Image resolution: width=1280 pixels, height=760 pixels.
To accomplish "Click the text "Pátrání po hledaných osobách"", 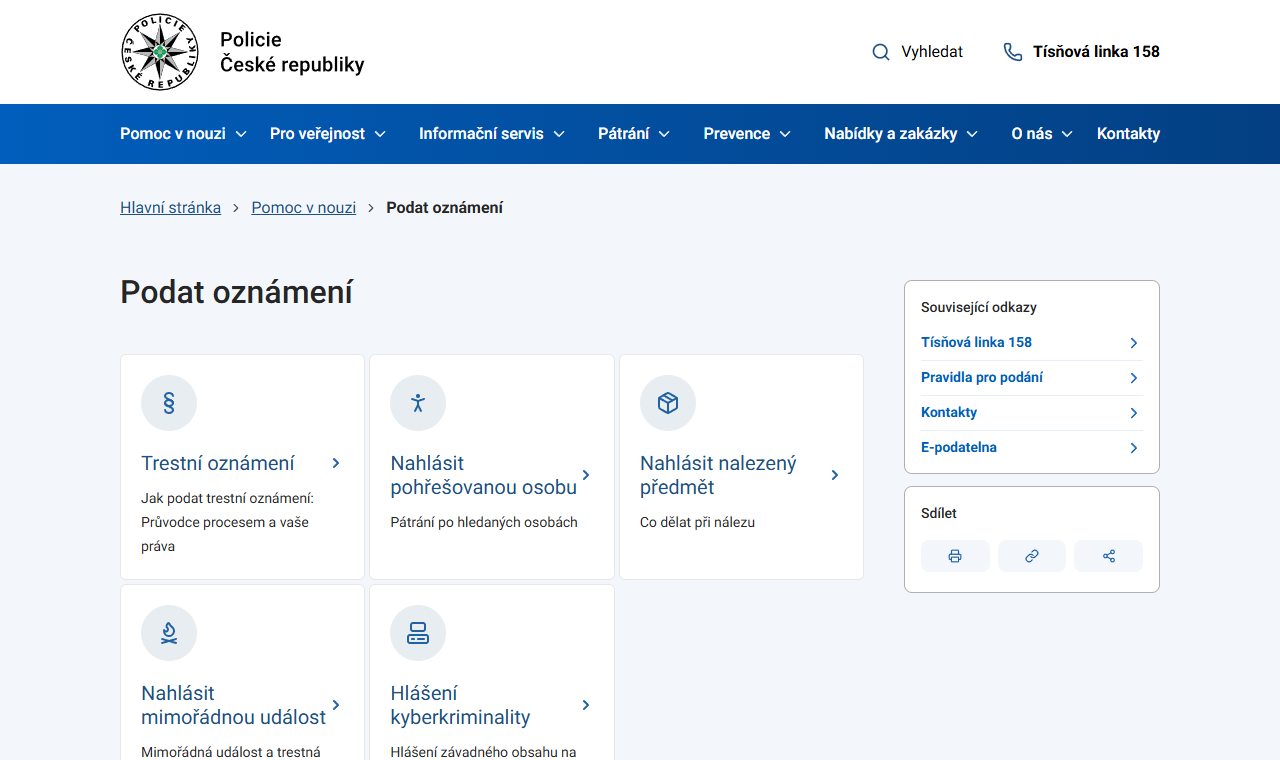I will point(484,522).
